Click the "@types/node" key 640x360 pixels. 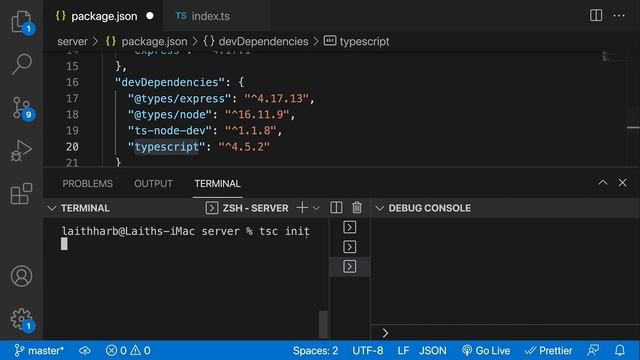click(x=169, y=115)
